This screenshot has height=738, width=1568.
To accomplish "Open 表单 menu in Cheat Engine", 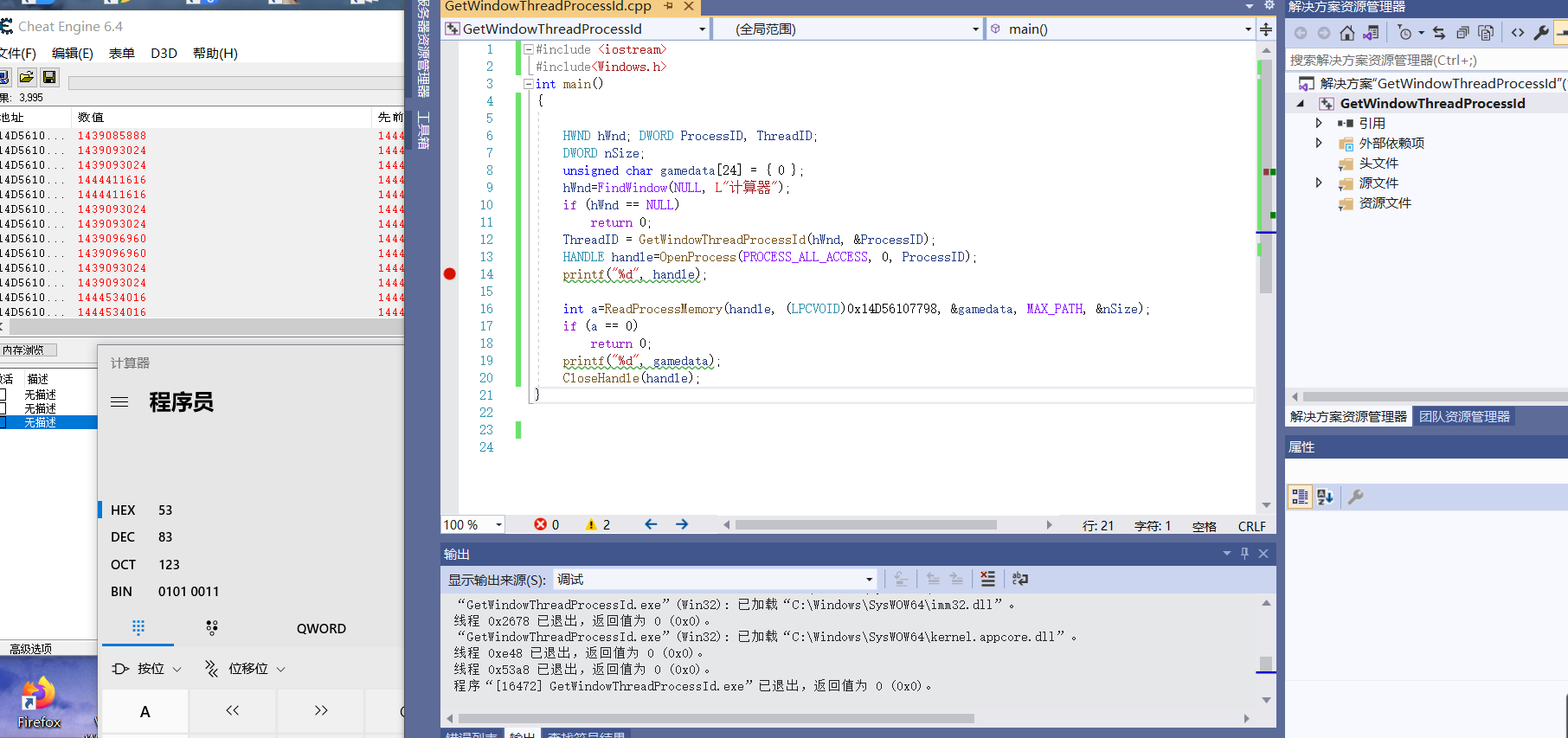I will [x=122, y=54].
